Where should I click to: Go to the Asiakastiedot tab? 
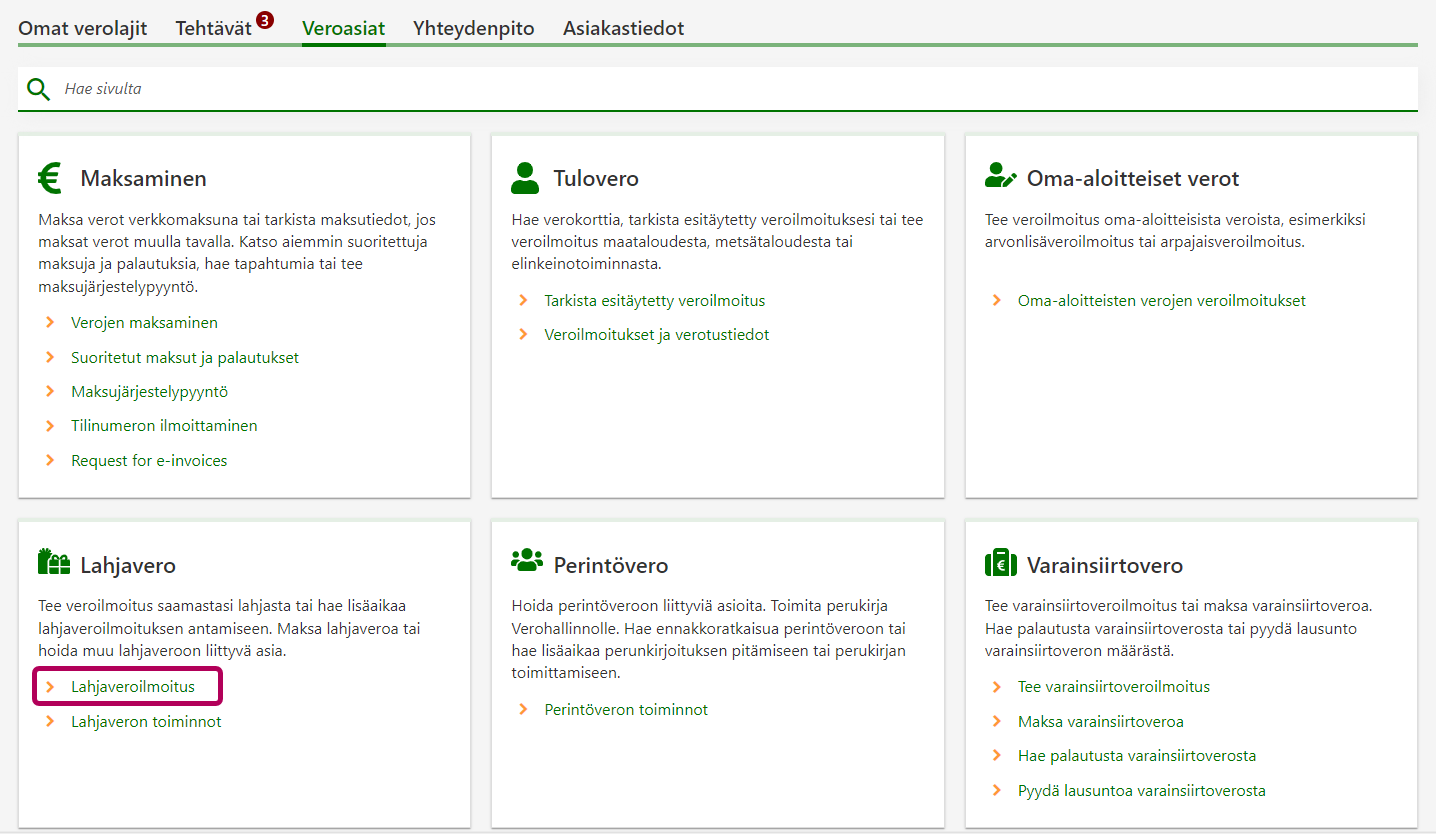pos(623,28)
